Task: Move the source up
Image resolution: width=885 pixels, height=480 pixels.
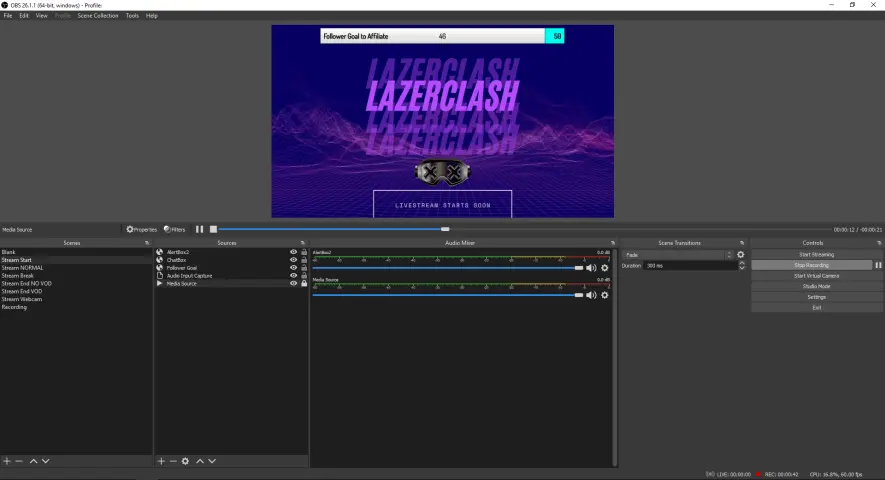Action: pos(200,461)
